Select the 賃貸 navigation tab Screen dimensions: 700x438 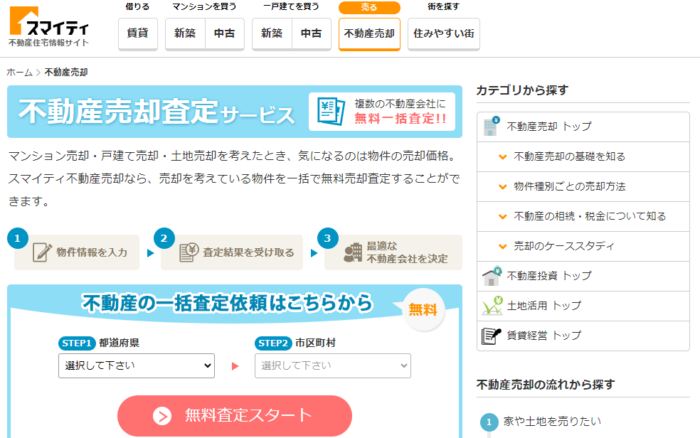[x=138, y=33]
